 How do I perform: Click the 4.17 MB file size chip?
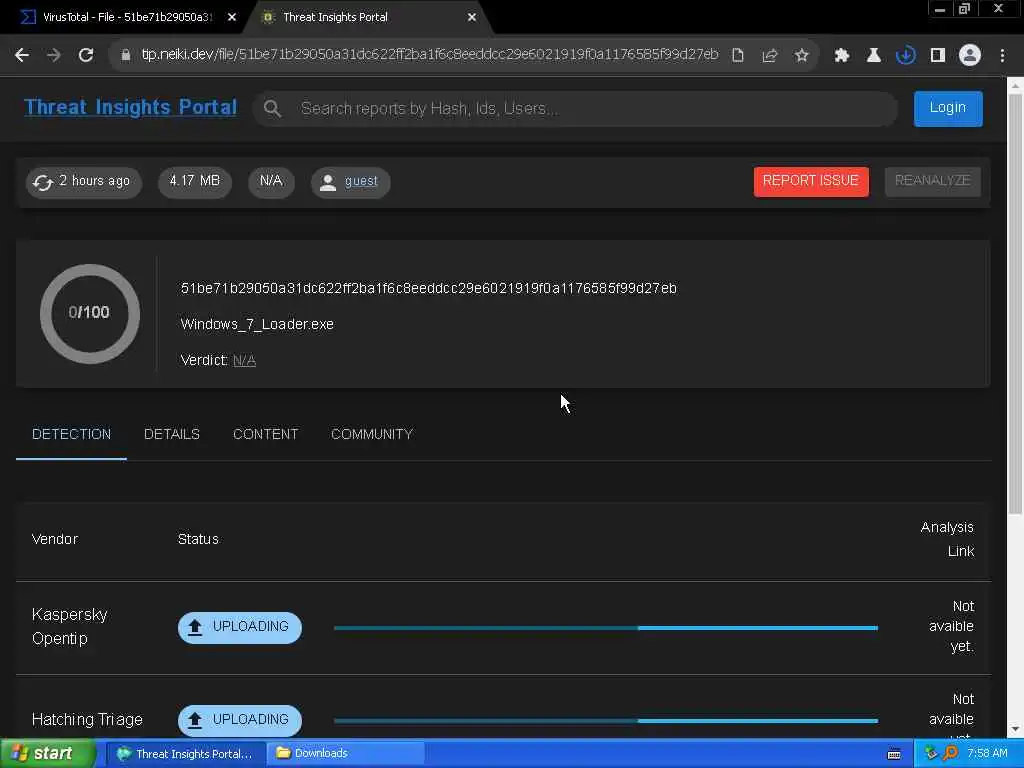pyautogui.click(x=195, y=182)
